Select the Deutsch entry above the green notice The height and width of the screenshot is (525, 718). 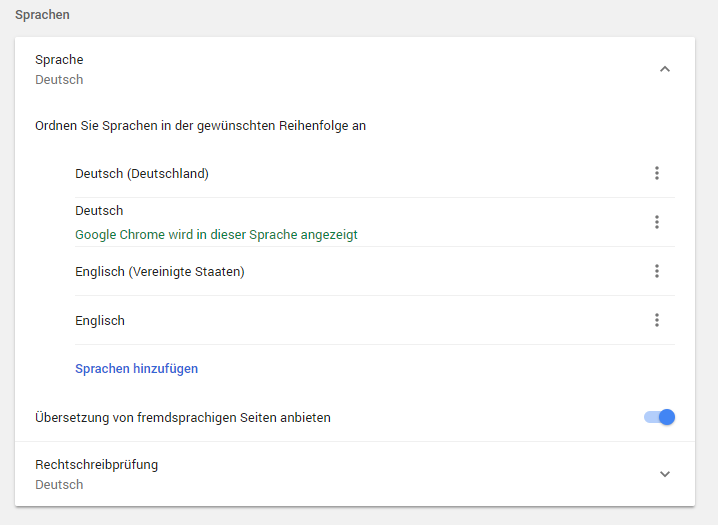[99, 211]
